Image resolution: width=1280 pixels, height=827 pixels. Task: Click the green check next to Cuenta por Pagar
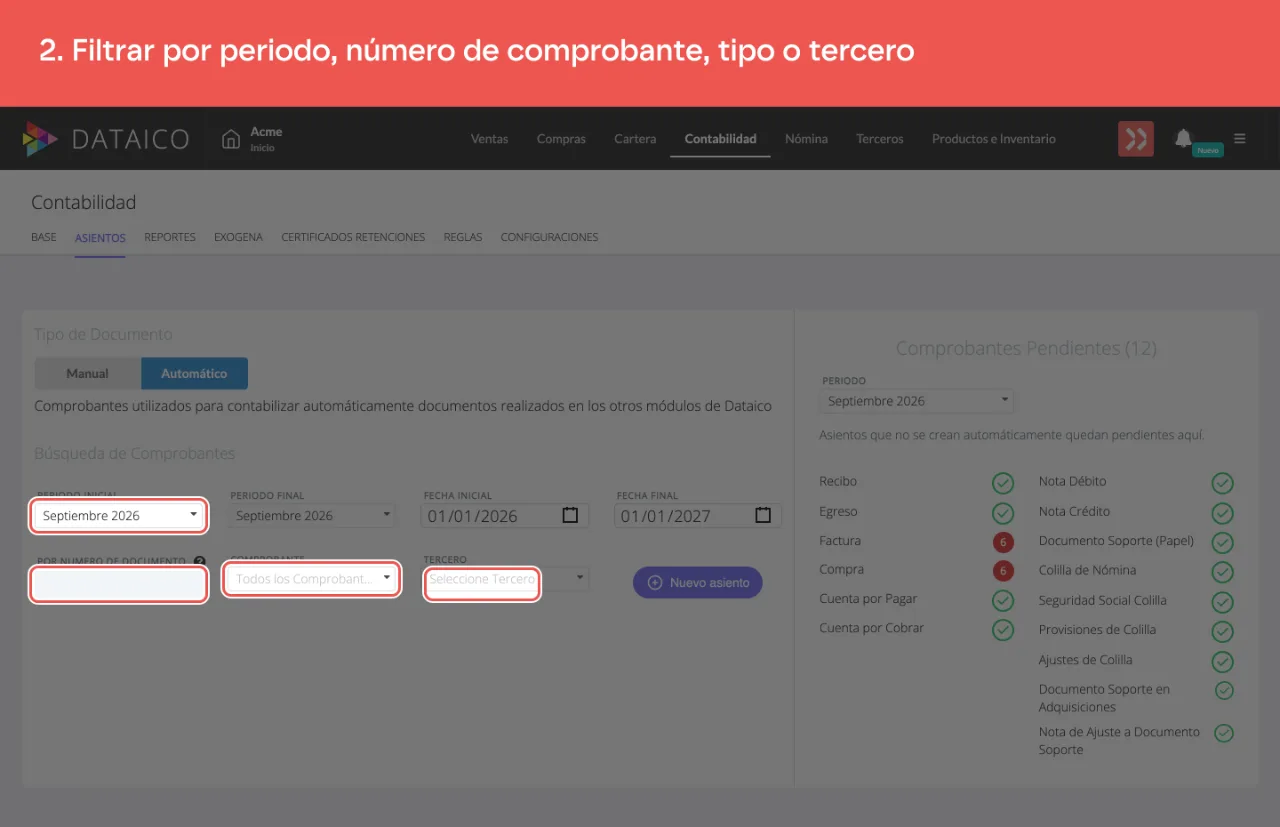click(x=1003, y=600)
